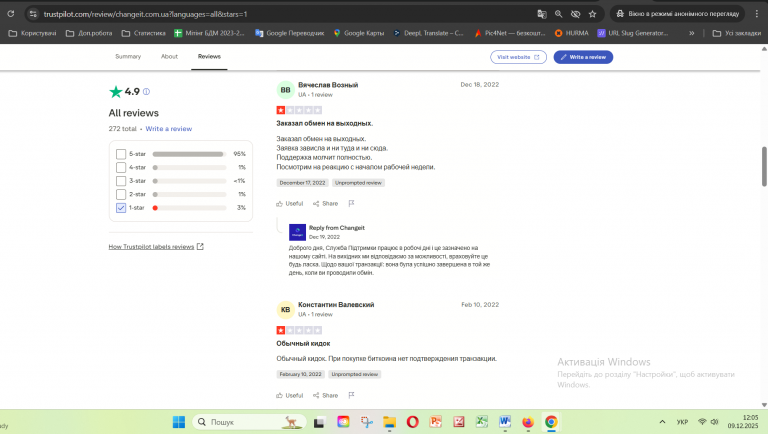The width and height of the screenshot is (768, 434).
Task: Click the taskbar search box Пошук
Action: (249, 422)
